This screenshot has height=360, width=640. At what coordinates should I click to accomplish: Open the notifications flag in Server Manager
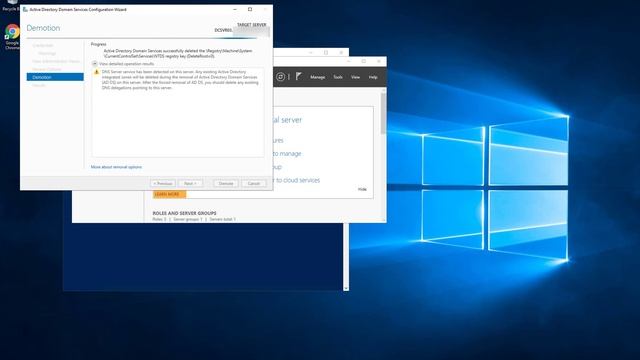pos(299,76)
